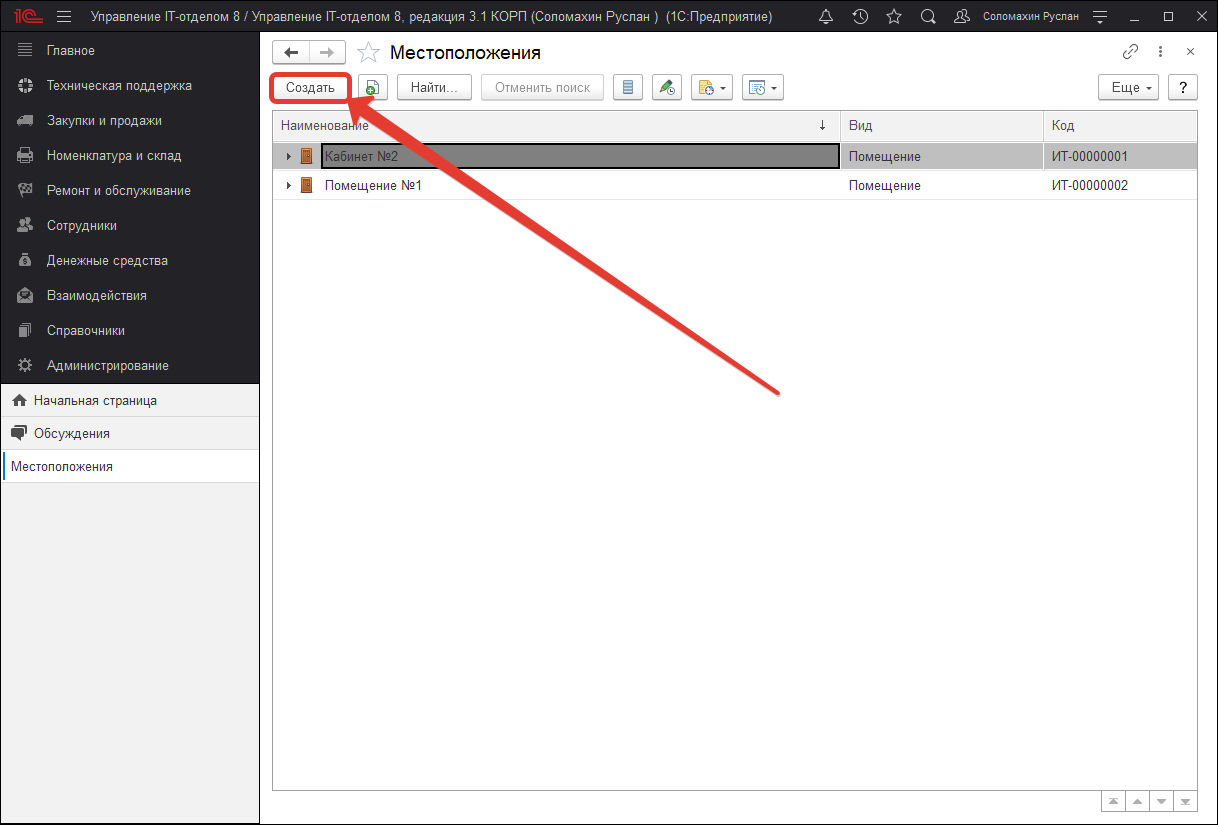This screenshot has height=825, width=1218.
Task: Click the back navigation arrow
Action: pos(291,53)
